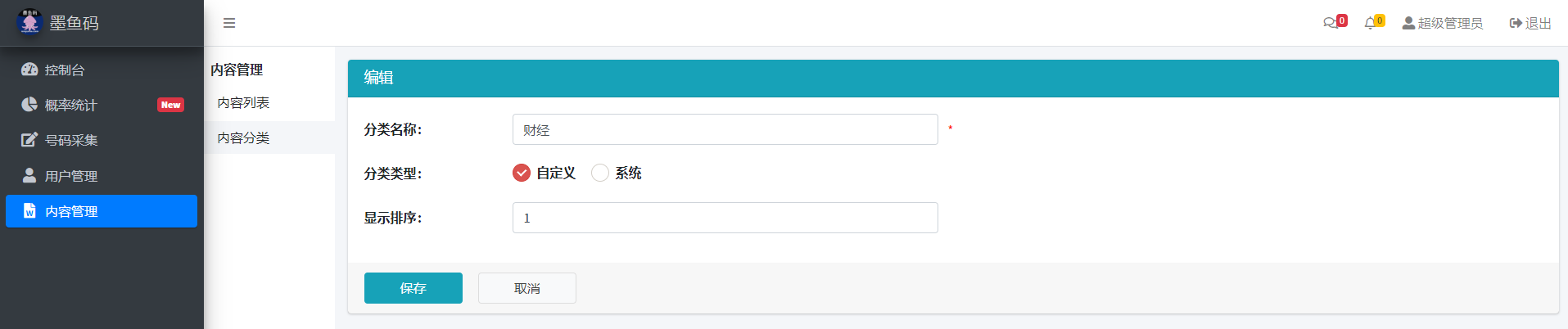The width and height of the screenshot is (1568, 329).
Task: Open the notification bell icon
Action: (1370, 23)
